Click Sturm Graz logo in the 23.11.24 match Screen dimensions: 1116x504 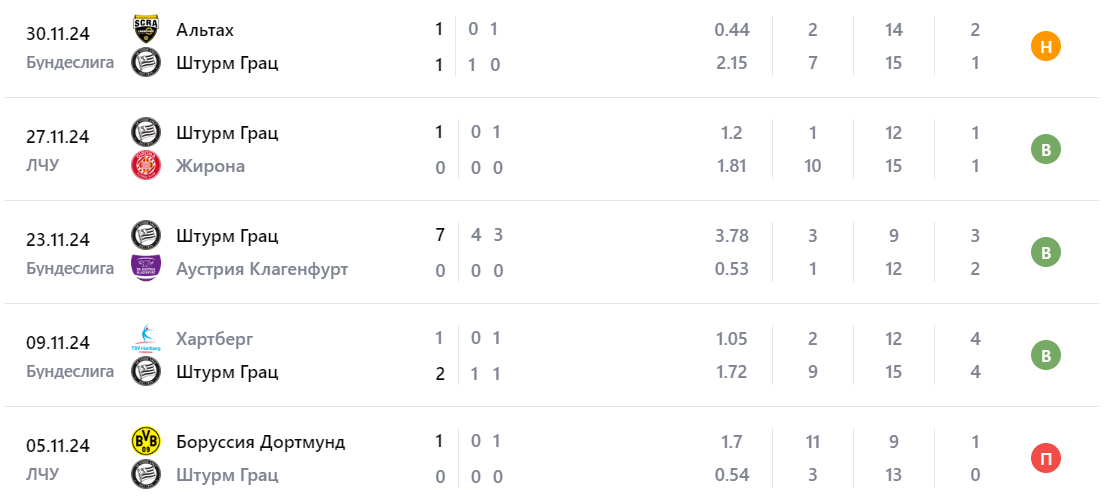tap(146, 236)
